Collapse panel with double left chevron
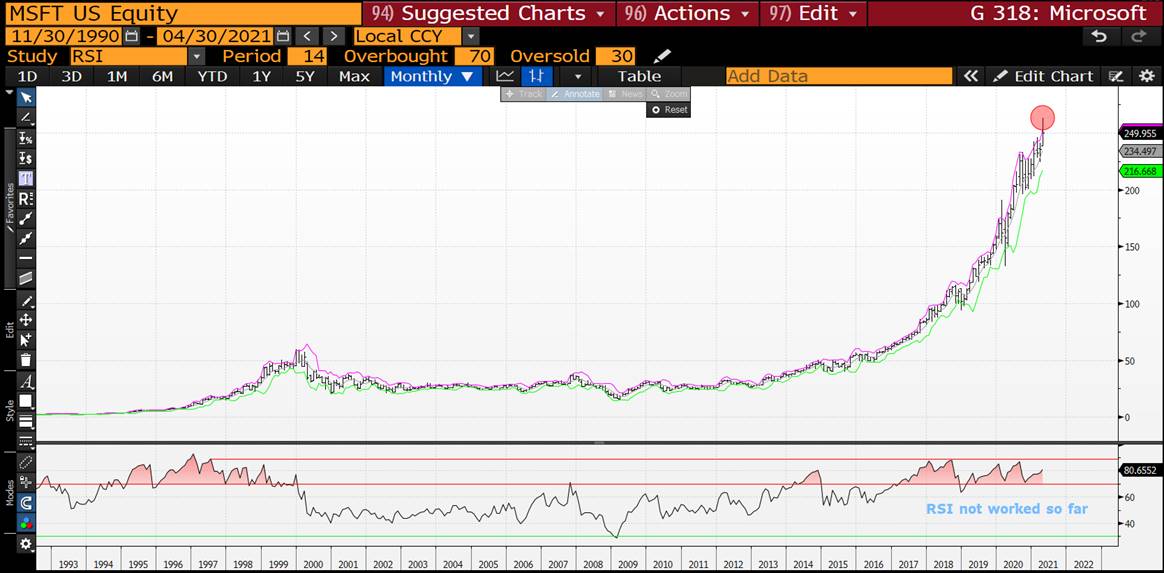The height and width of the screenshot is (573, 1164). (970, 76)
